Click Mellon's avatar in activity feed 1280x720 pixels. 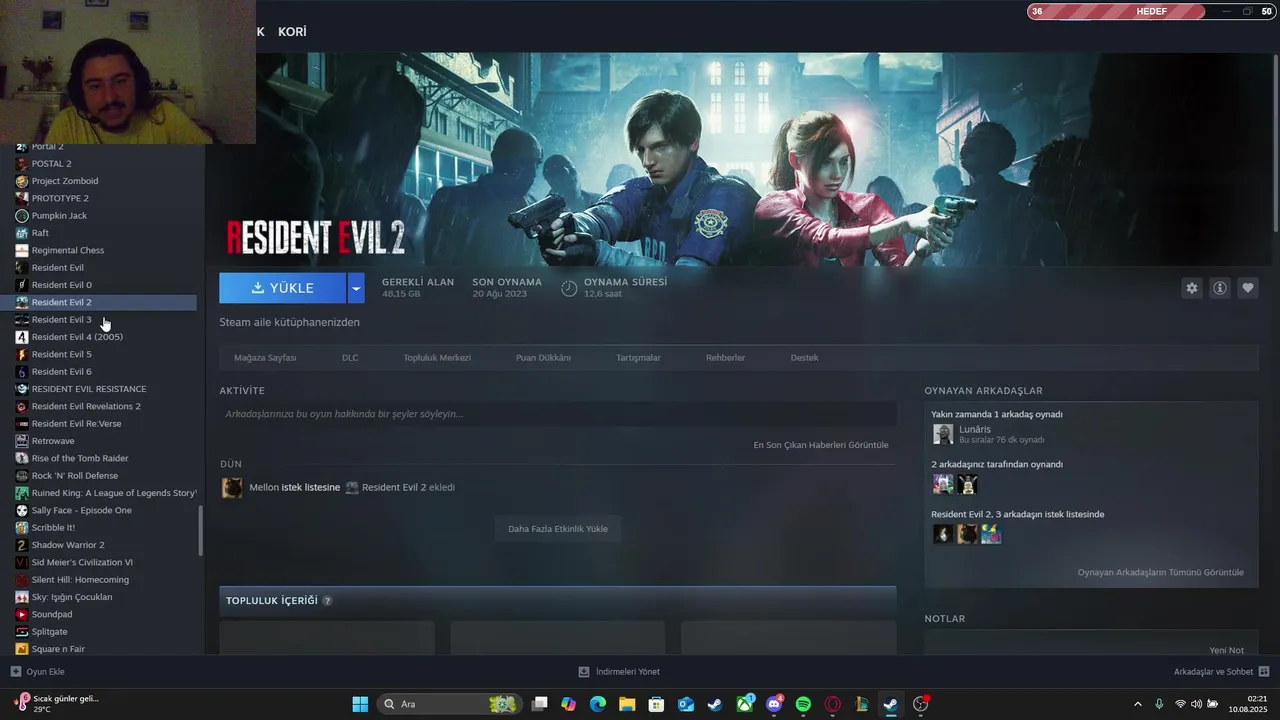[232, 488]
